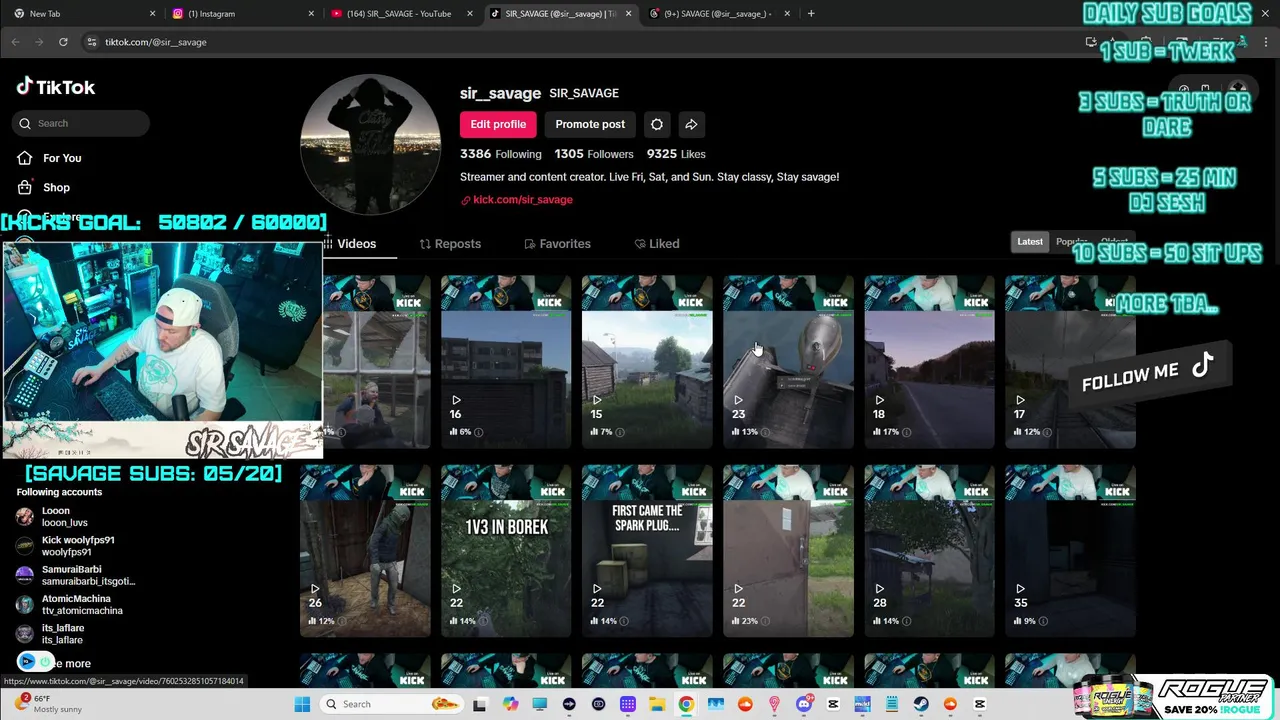Screen dimensions: 1280x720
Task: Open the video with 17 views
Action: click(x=1070, y=362)
